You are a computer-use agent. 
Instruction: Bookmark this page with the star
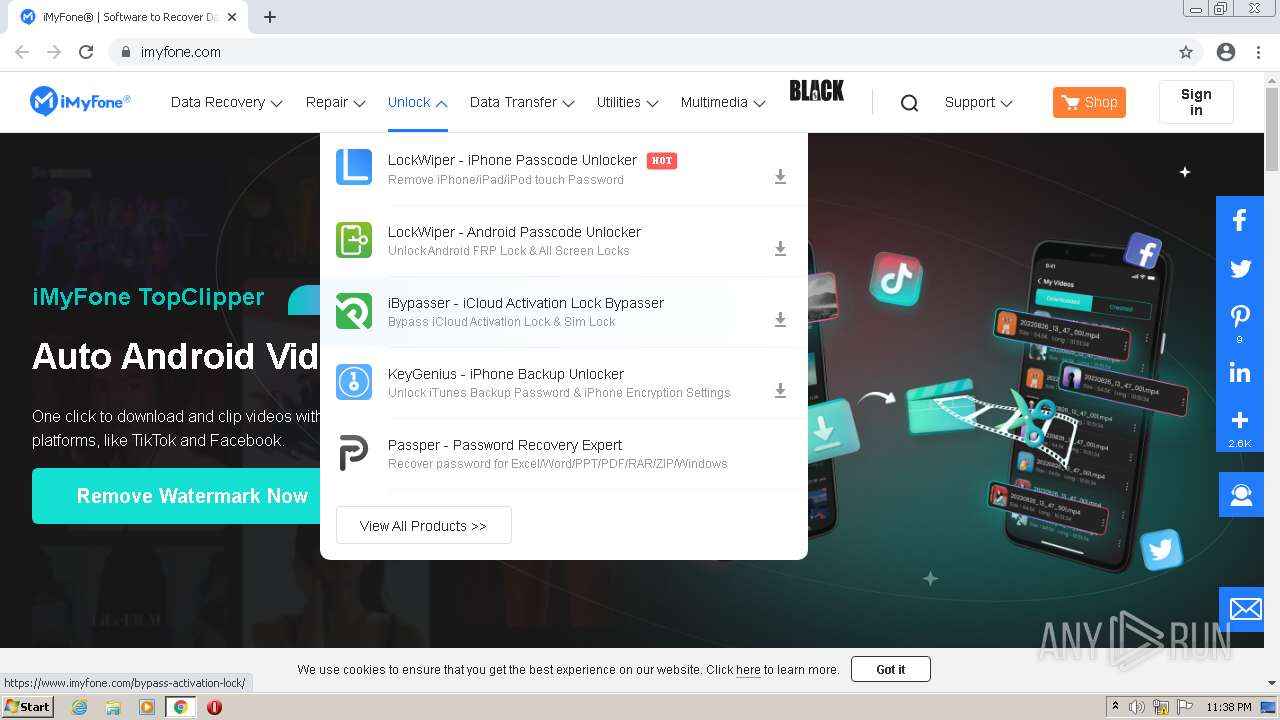click(x=1186, y=52)
